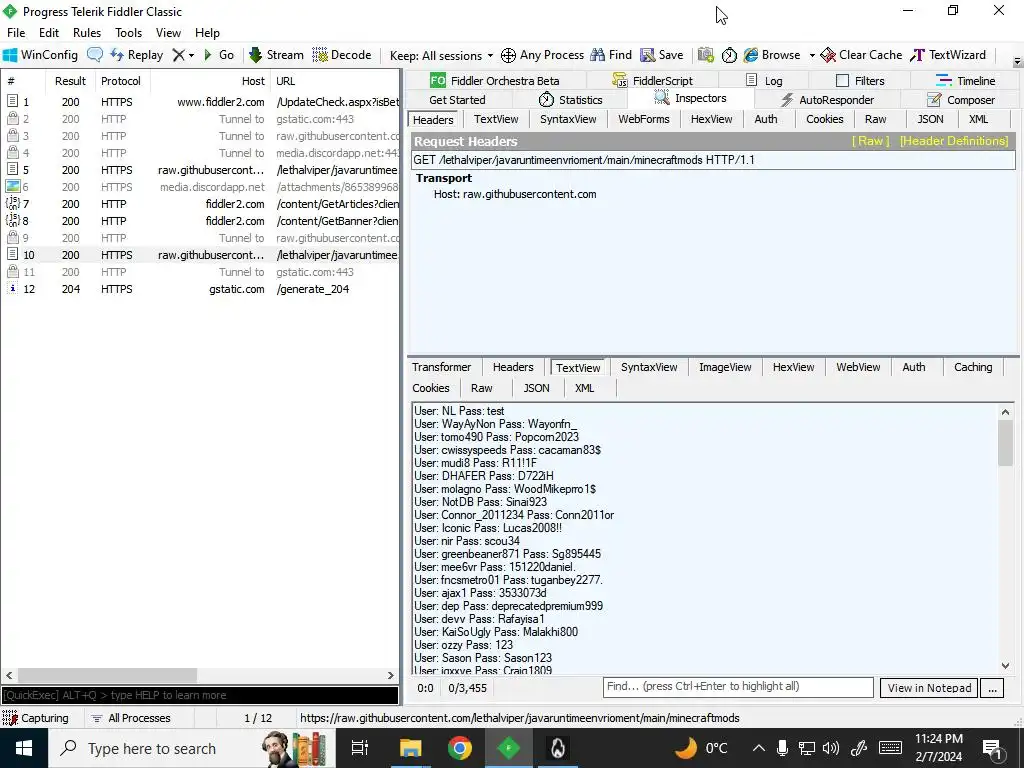Click the Replay toolbar button
This screenshot has height=768, width=1024.
click(x=136, y=55)
